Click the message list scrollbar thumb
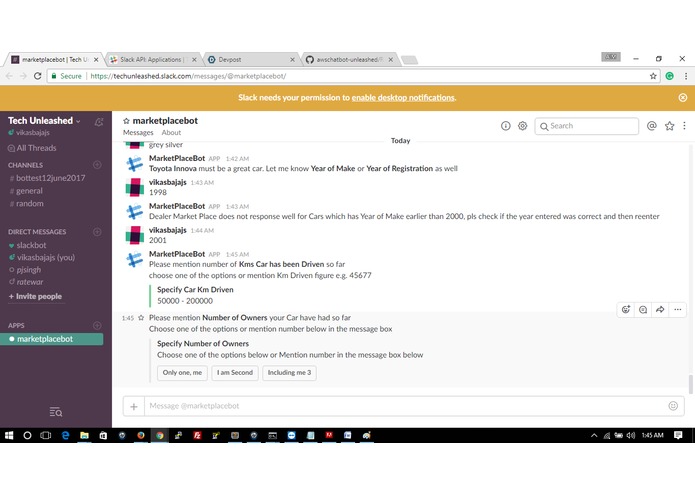 click(691, 384)
